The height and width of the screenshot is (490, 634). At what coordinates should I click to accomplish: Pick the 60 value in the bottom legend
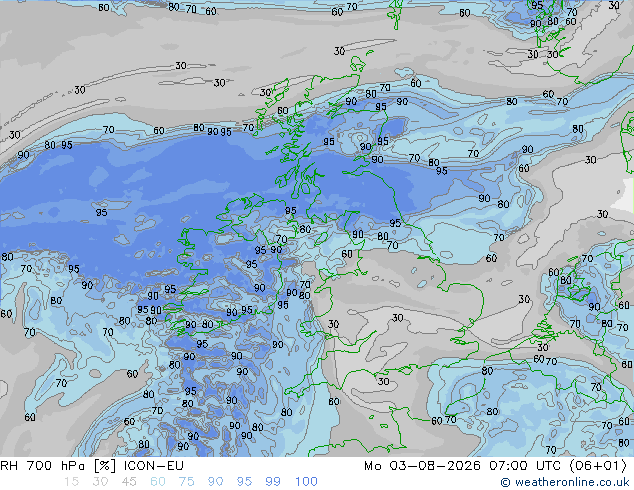(x=158, y=482)
